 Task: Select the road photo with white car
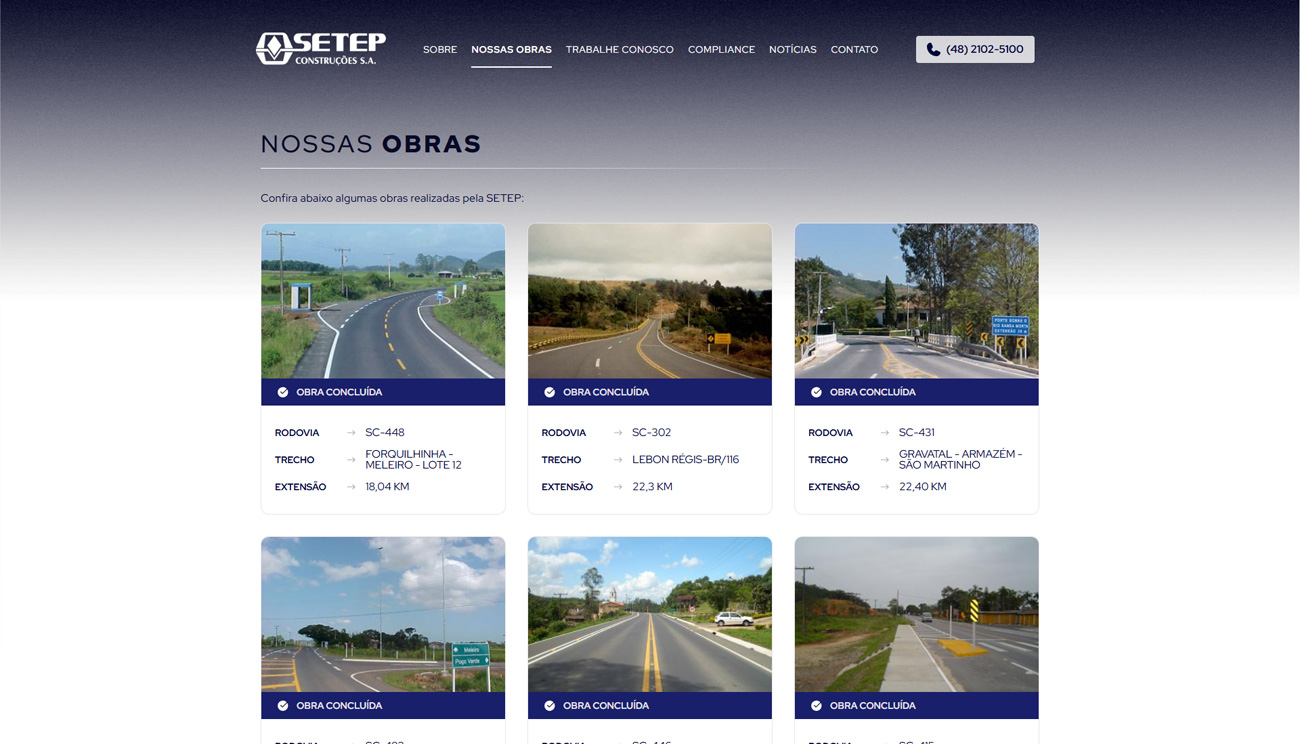point(649,614)
